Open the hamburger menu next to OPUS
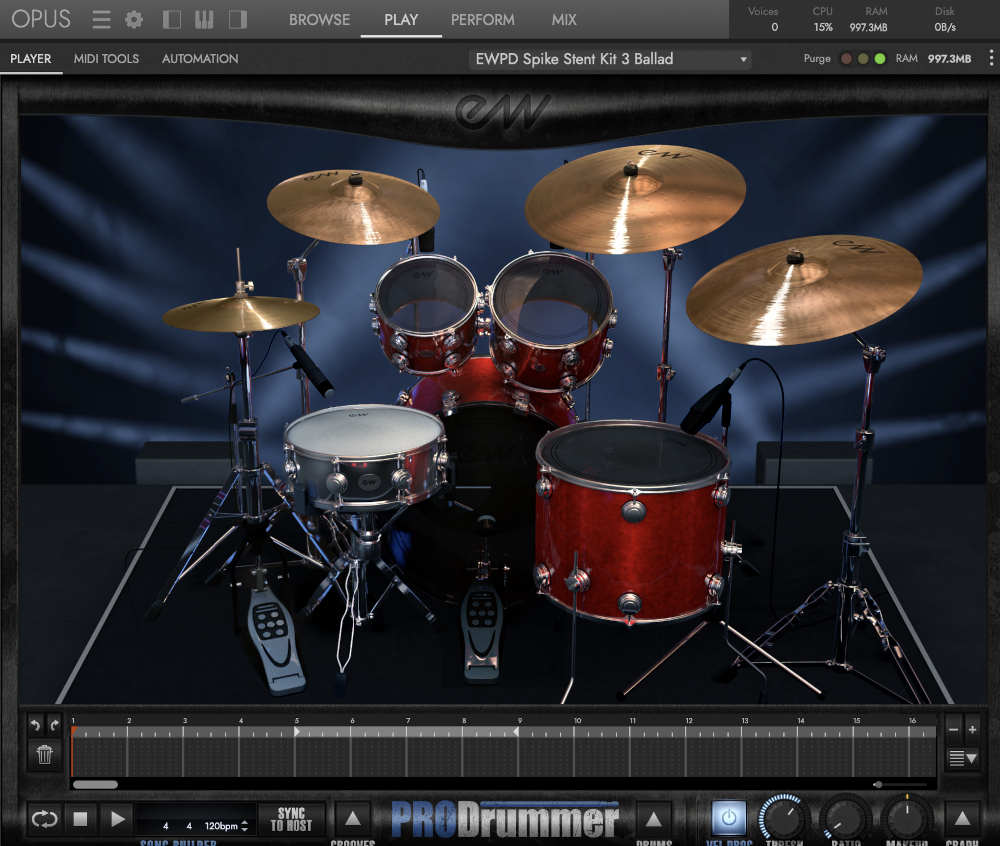Image resolution: width=1000 pixels, height=846 pixels. [100, 19]
